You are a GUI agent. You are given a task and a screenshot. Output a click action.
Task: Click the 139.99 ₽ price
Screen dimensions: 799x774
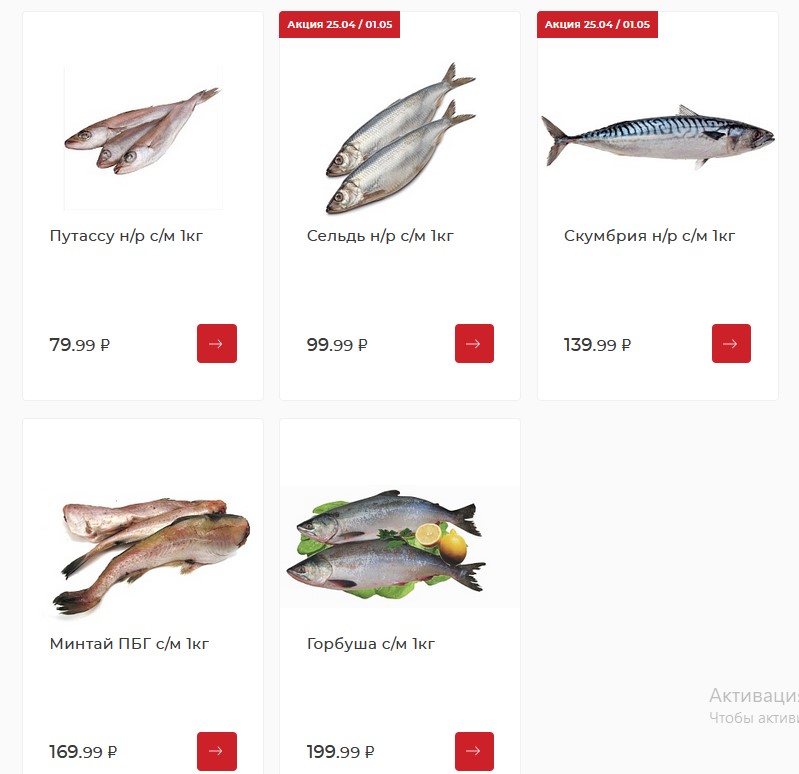597,345
